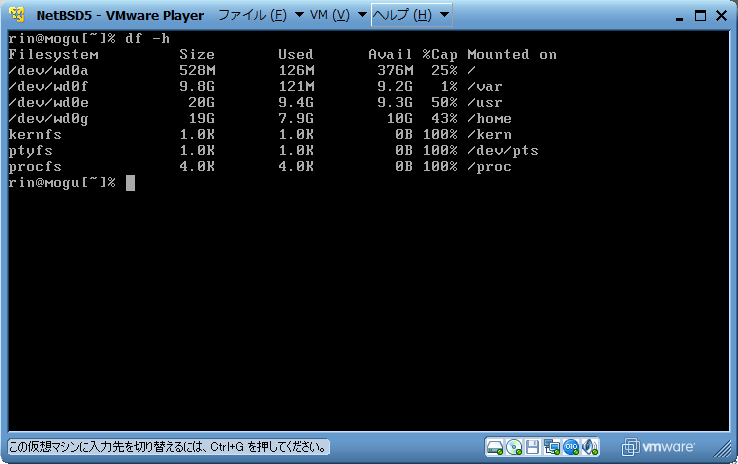Screen dimensions: 738x464
Task: Expand the ヘルプ menu dropdown arrow
Action: point(444,15)
